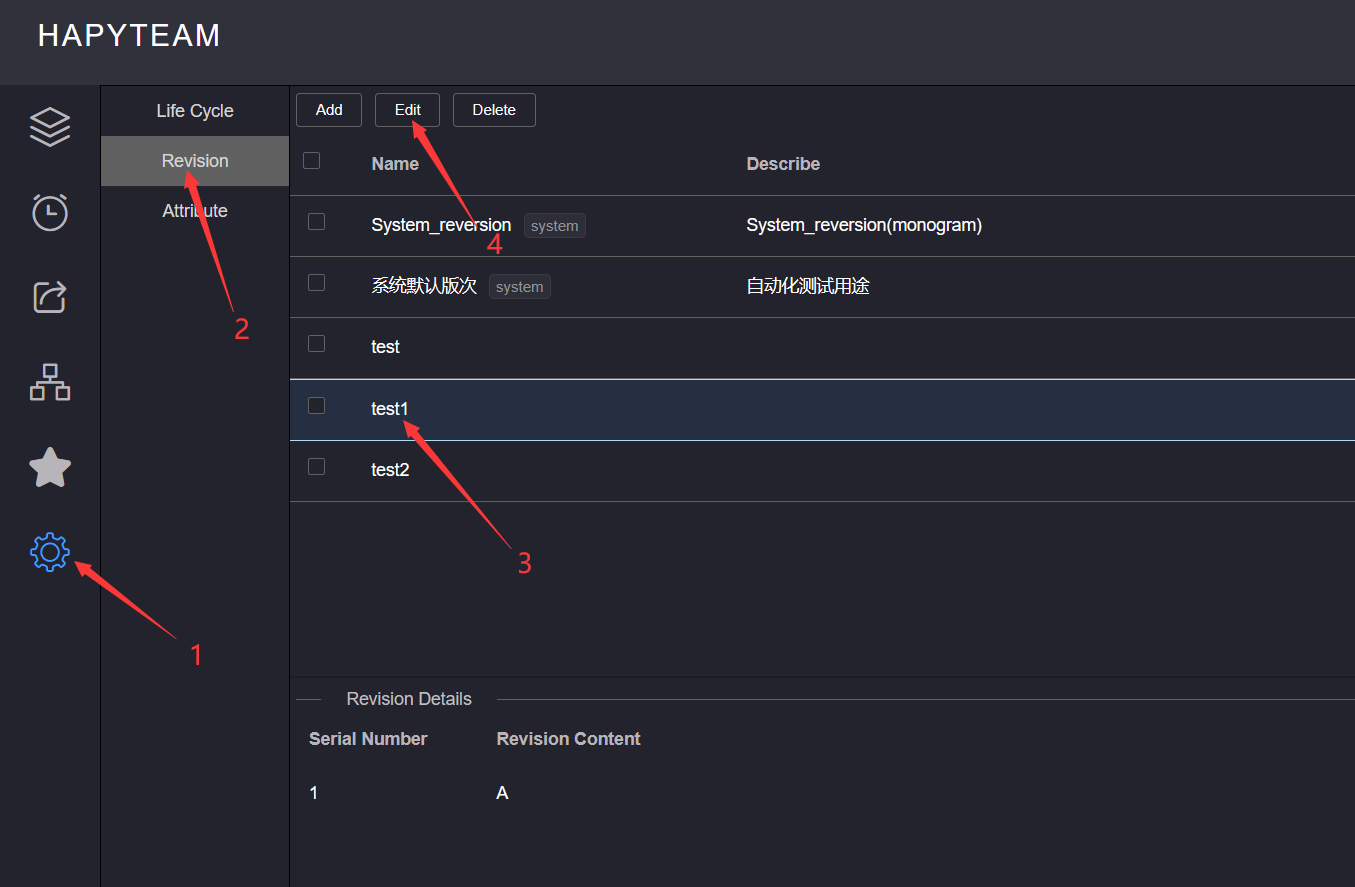Click the Edit button
The width and height of the screenshot is (1355, 887).
(407, 110)
